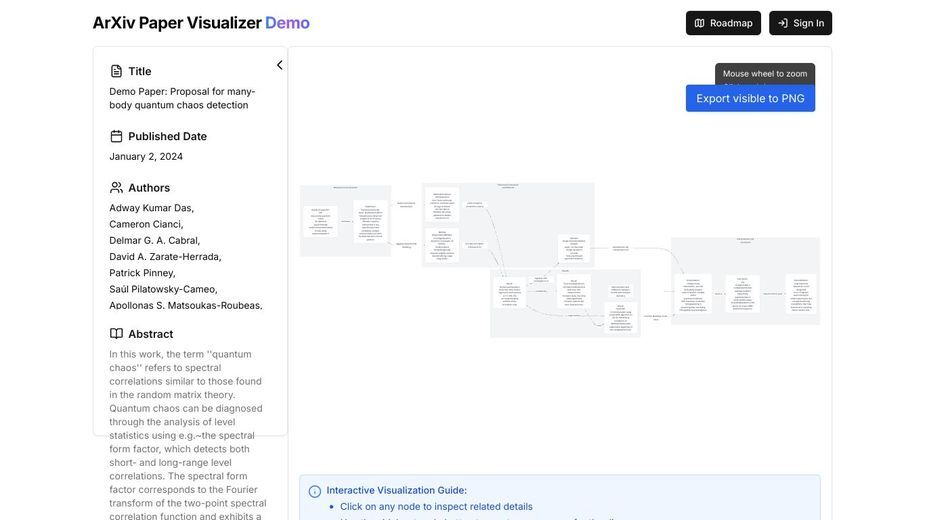Image resolution: width=925 pixels, height=520 pixels.
Task: Click the Demo label in the header
Action: pyautogui.click(x=287, y=22)
